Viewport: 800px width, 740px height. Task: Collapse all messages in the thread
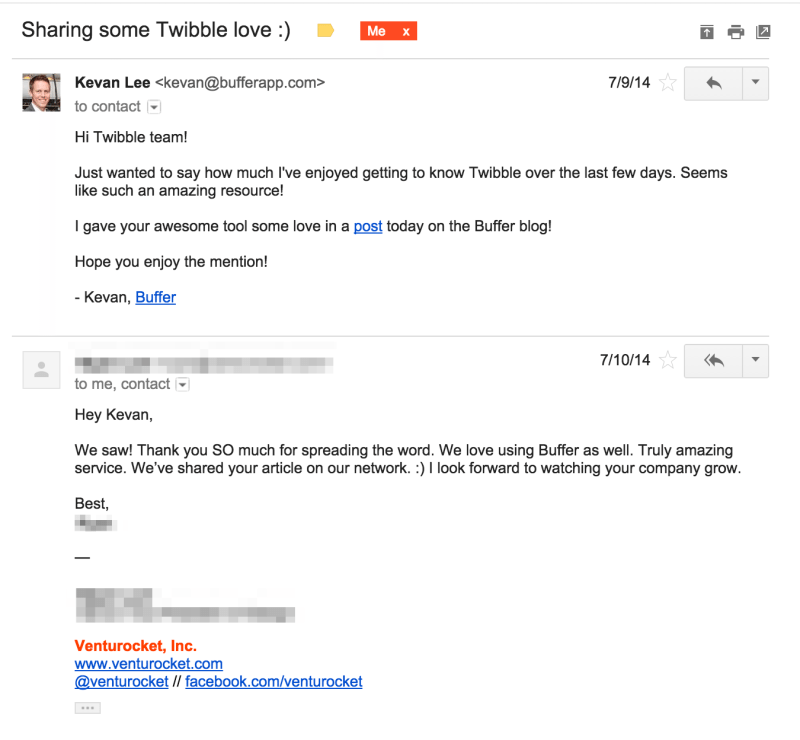click(x=705, y=31)
